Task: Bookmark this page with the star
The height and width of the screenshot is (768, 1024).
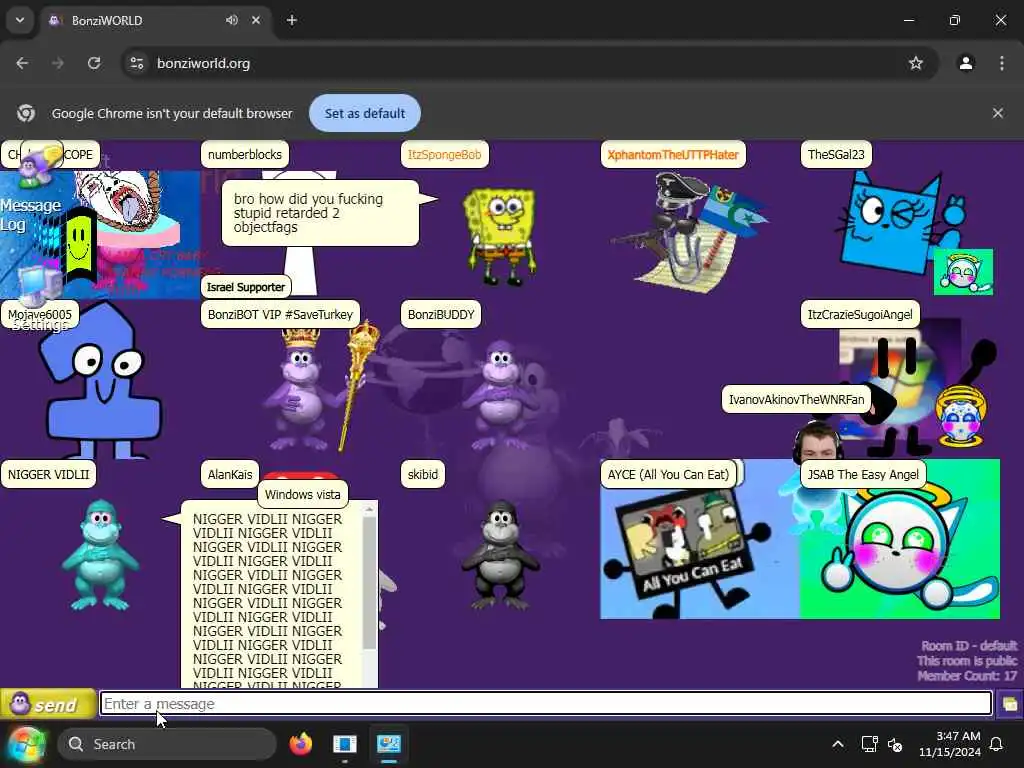Action: pos(916,63)
